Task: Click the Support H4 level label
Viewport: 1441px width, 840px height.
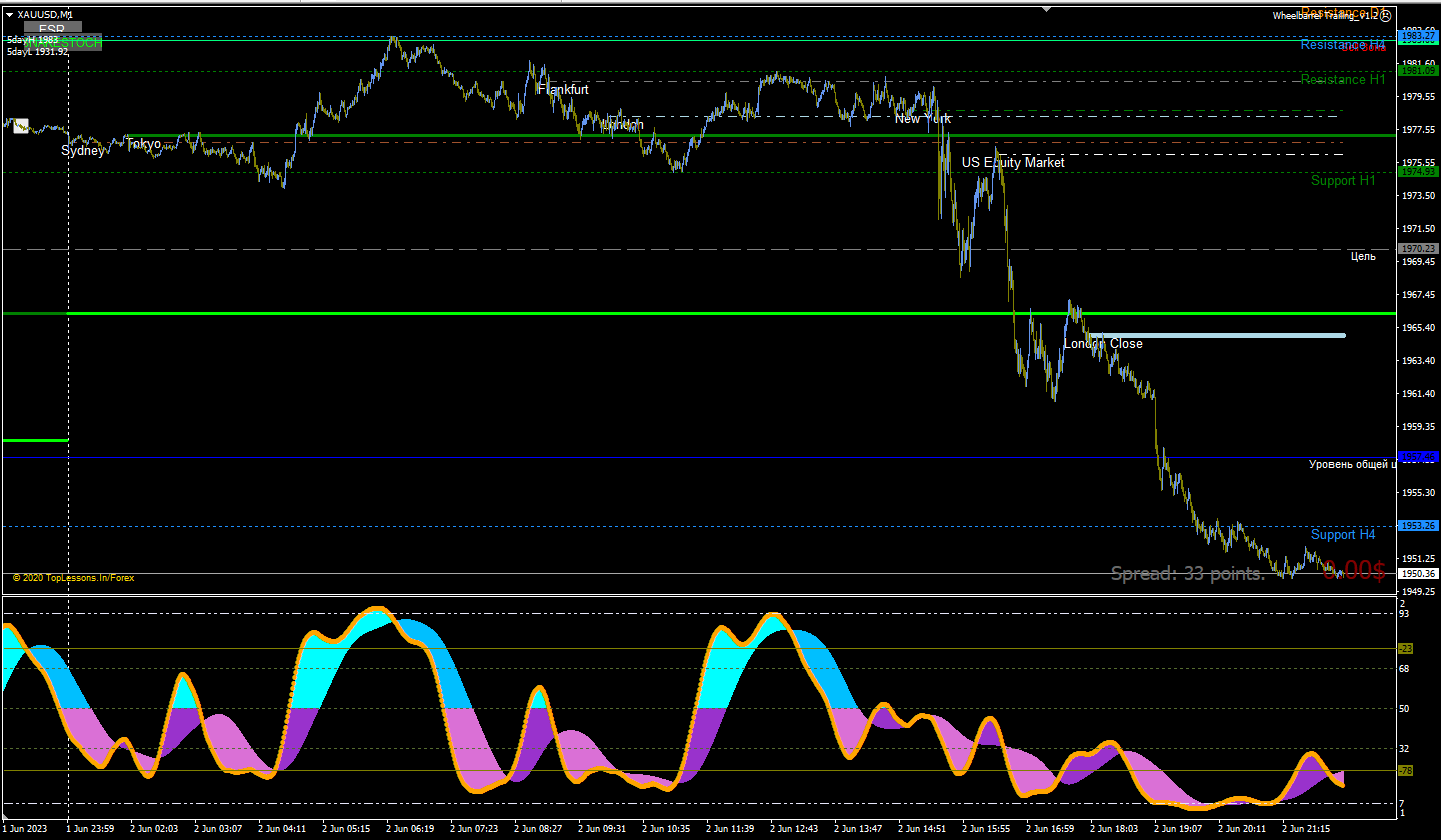Action: coord(1343,534)
